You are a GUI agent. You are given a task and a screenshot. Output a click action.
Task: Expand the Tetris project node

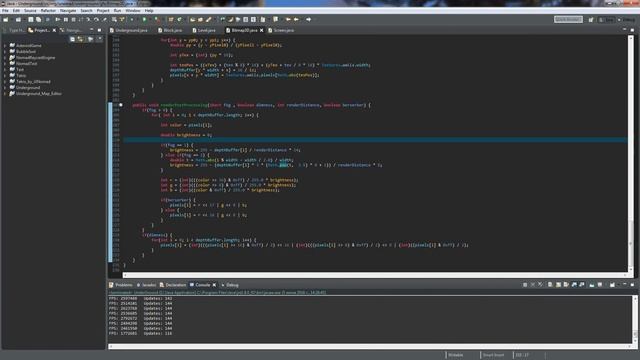pyautogui.click(x=5, y=76)
